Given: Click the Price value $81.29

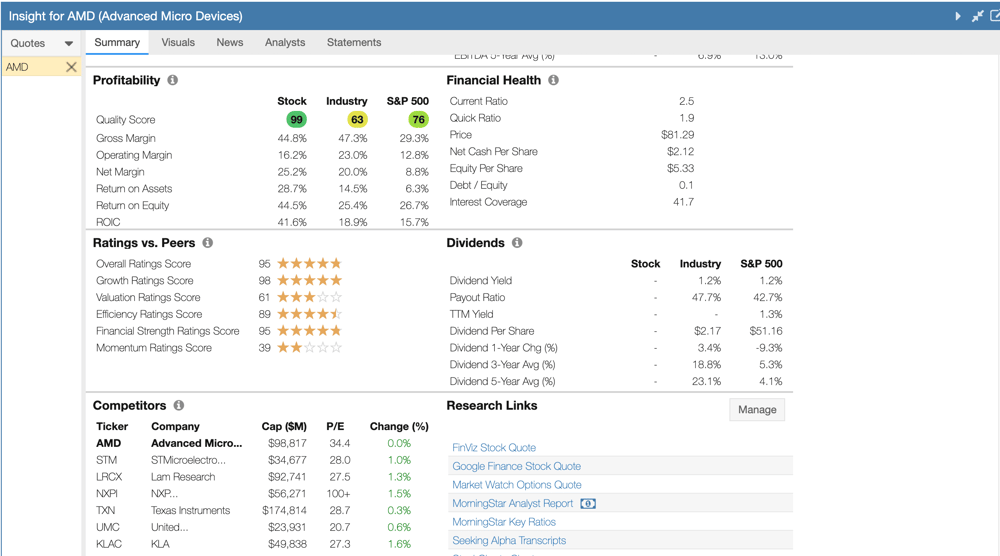Looking at the screenshot, I should 677,135.
